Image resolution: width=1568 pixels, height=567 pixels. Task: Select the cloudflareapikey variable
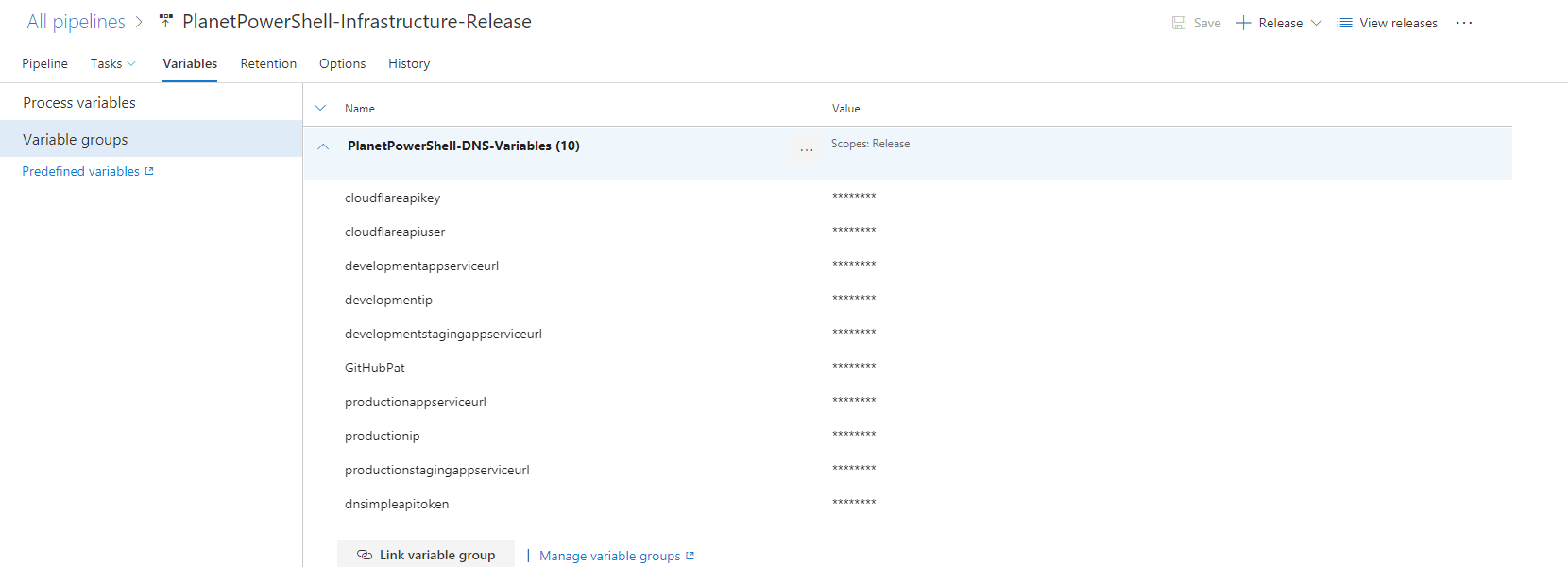[x=392, y=198]
